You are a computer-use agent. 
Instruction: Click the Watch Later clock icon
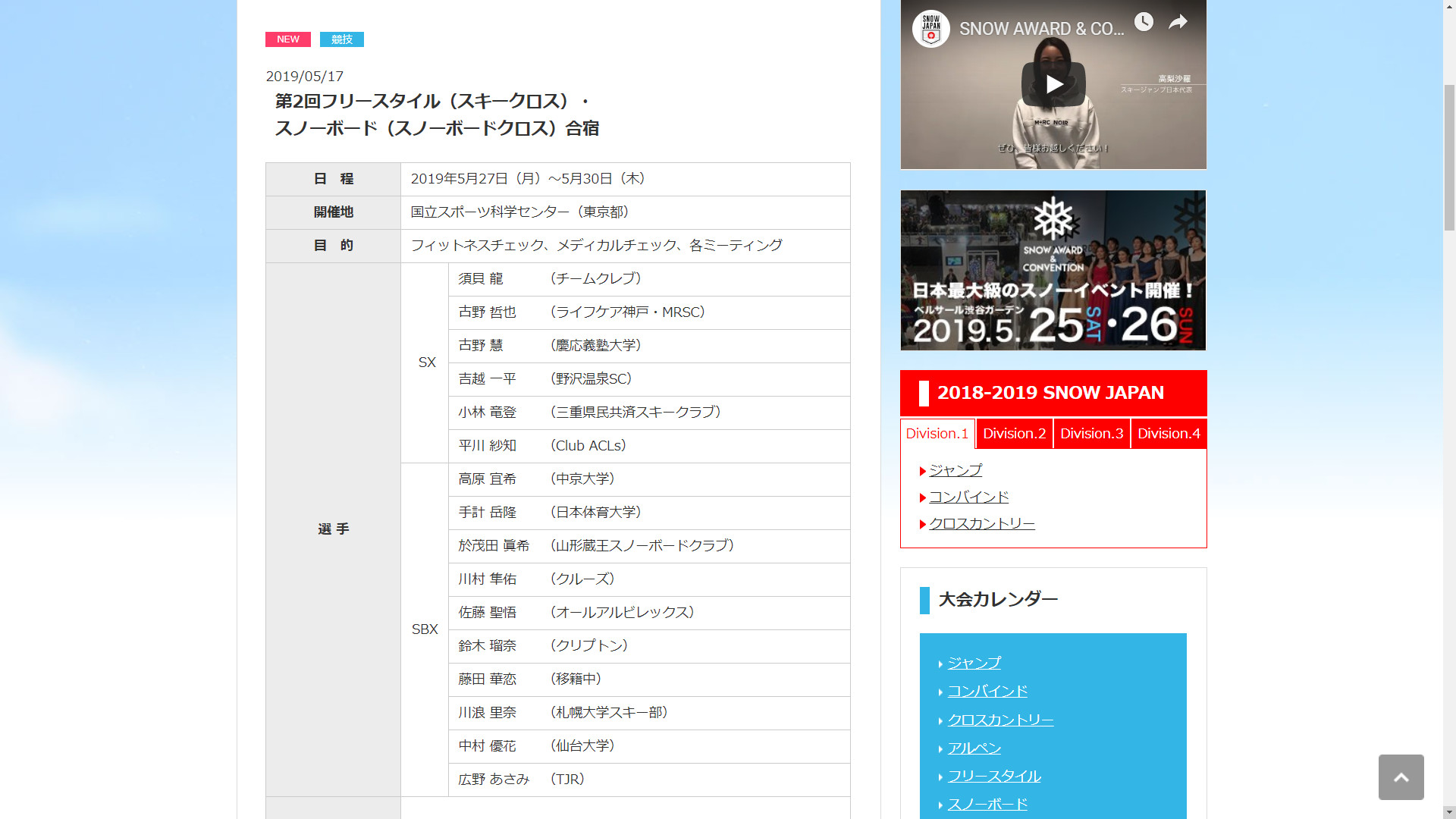1144,22
